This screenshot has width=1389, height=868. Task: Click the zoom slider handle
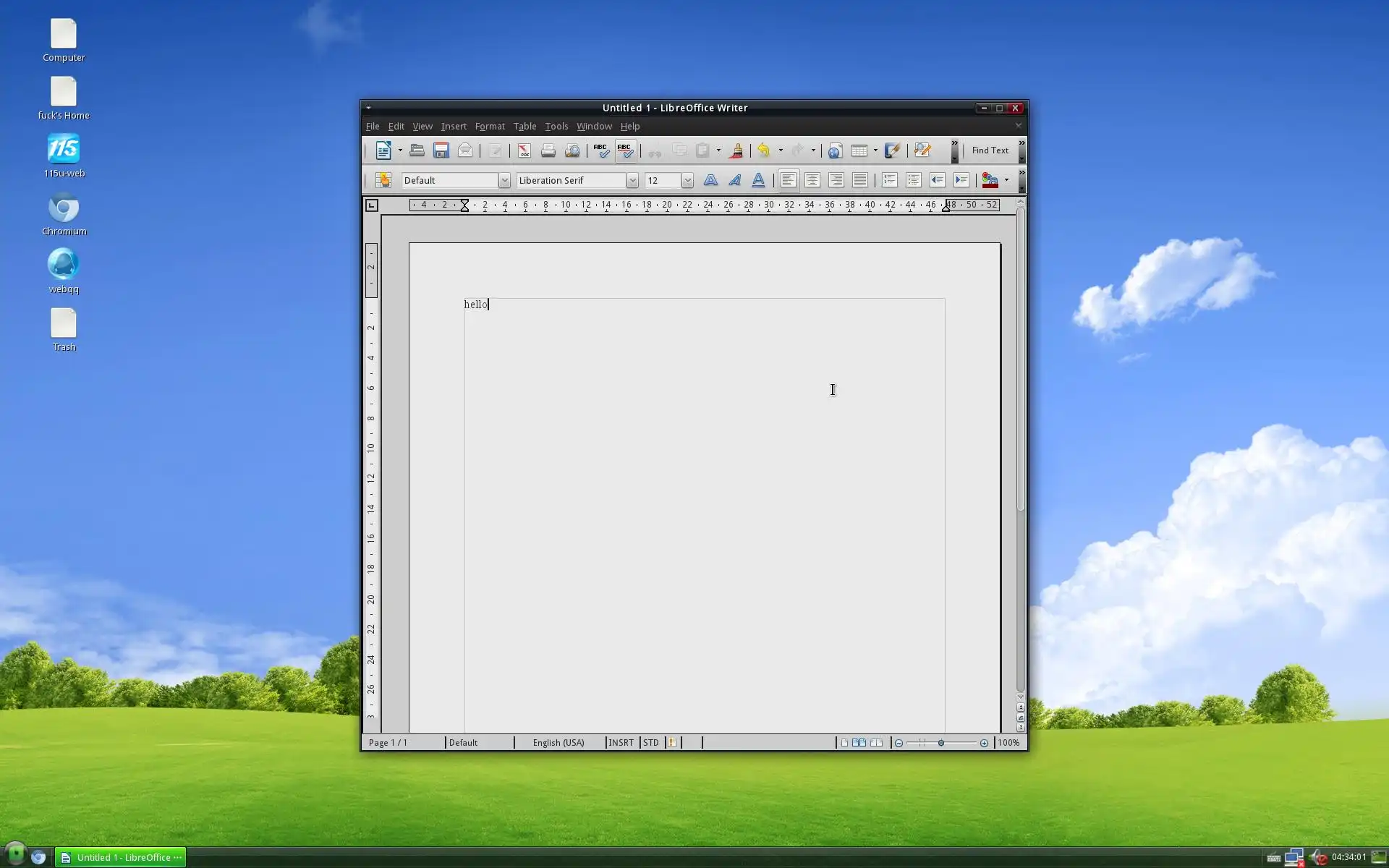coord(940,743)
